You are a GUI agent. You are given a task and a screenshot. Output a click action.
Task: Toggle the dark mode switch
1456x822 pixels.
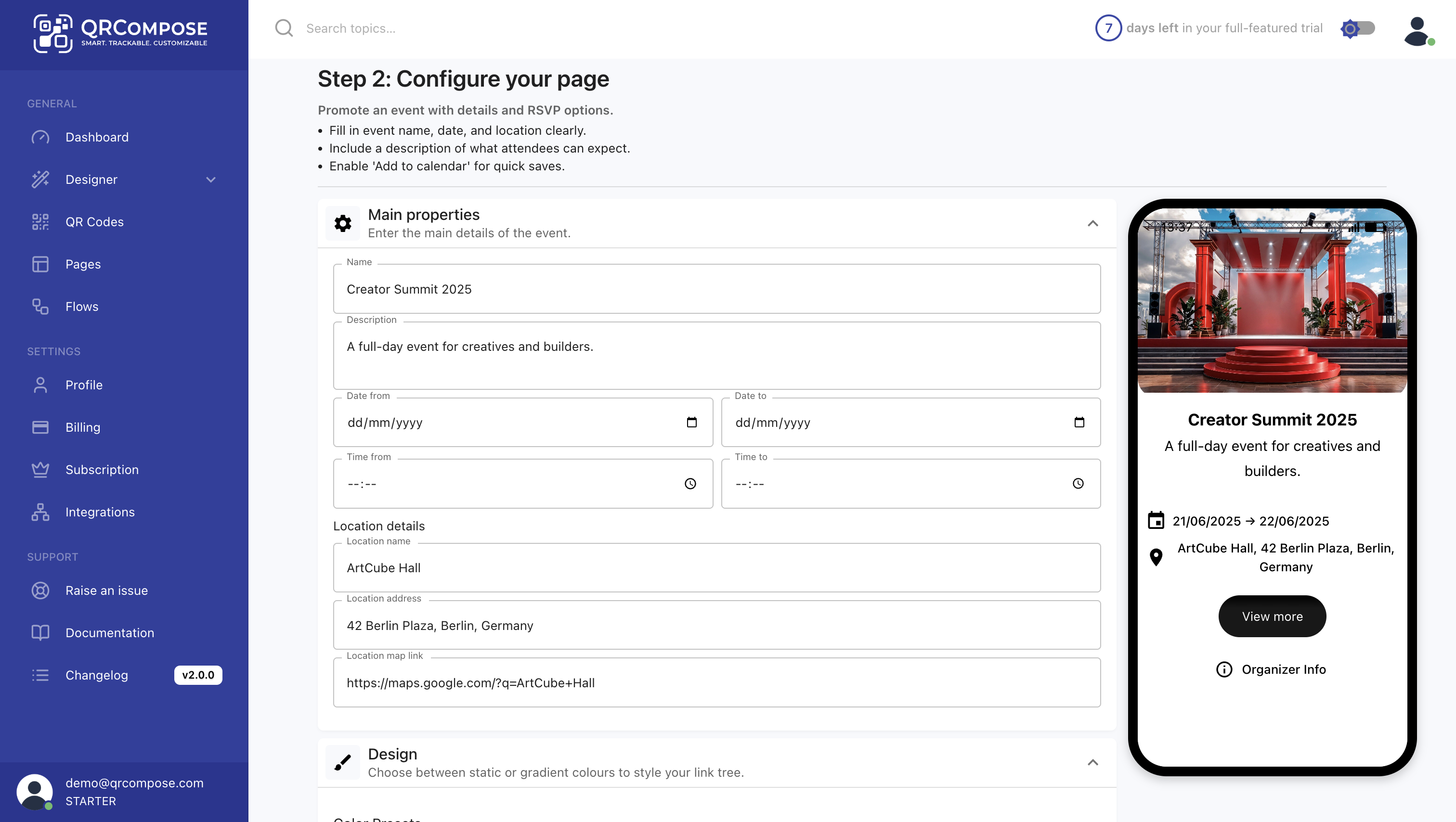click(x=1359, y=28)
